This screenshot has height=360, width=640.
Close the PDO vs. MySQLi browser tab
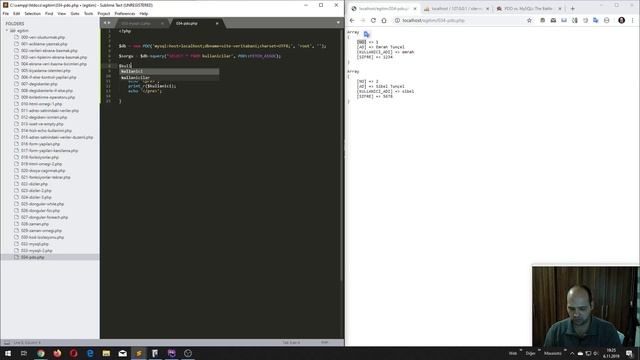(560, 9)
